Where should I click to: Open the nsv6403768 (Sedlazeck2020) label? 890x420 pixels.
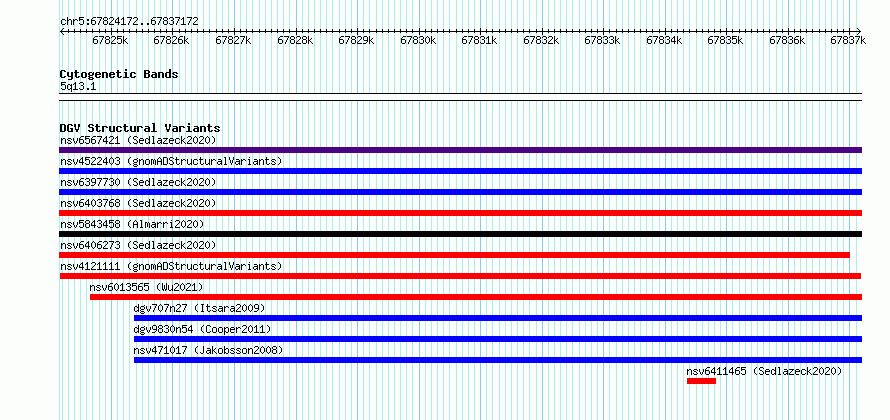pyautogui.click(x=138, y=203)
